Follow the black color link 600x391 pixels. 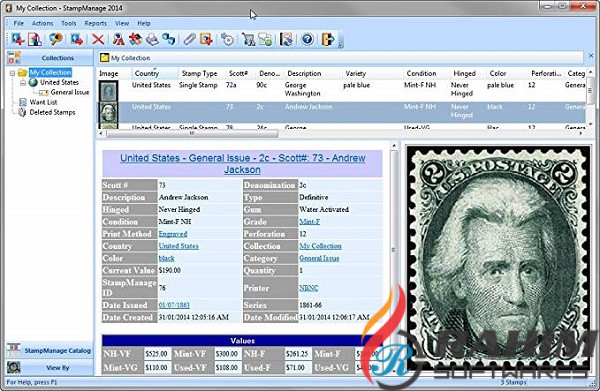(166, 258)
